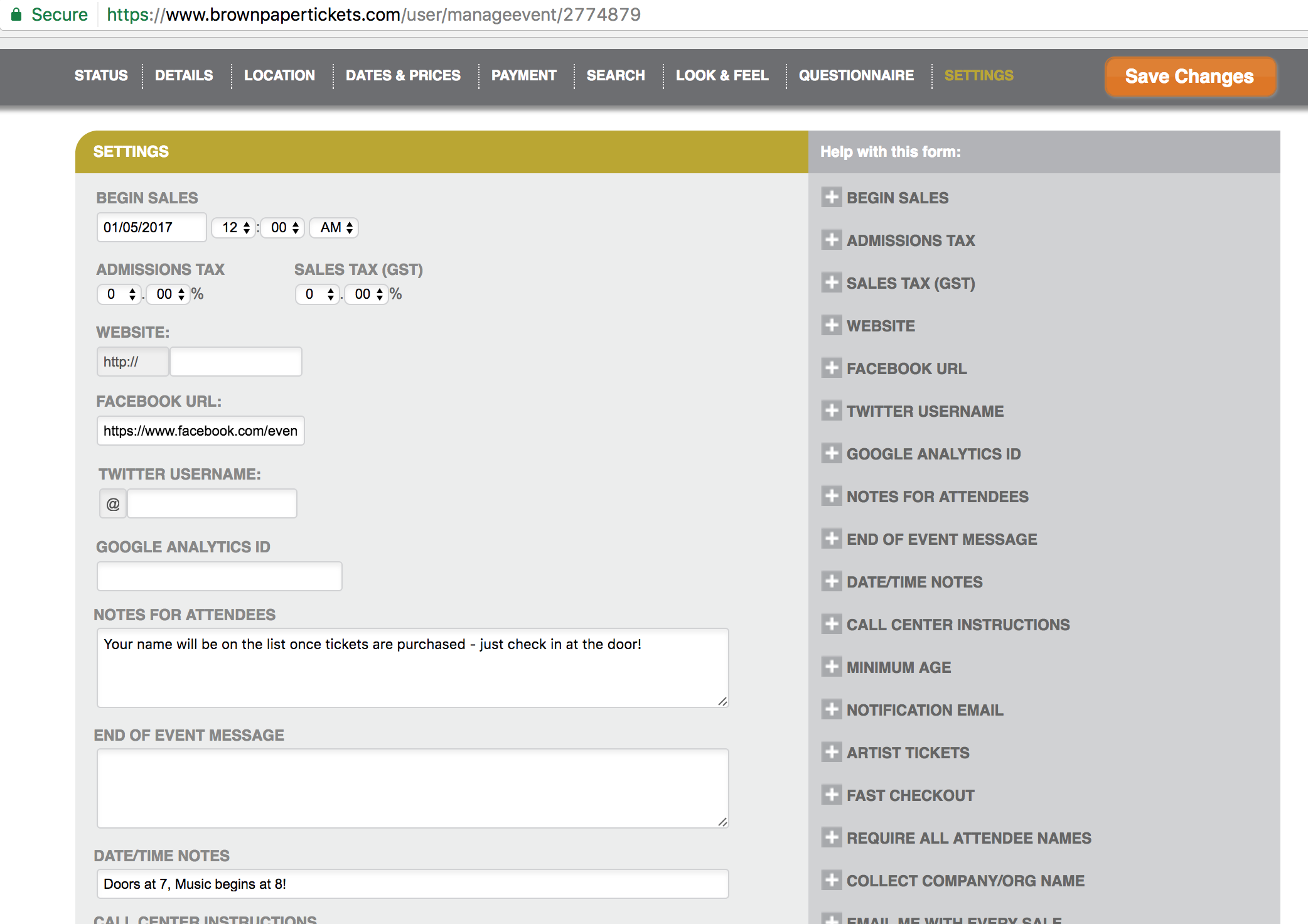Image resolution: width=1308 pixels, height=924 pixels.
Task: Expand the Begin Sales help plus icon
Action: [x=832, y=197]
